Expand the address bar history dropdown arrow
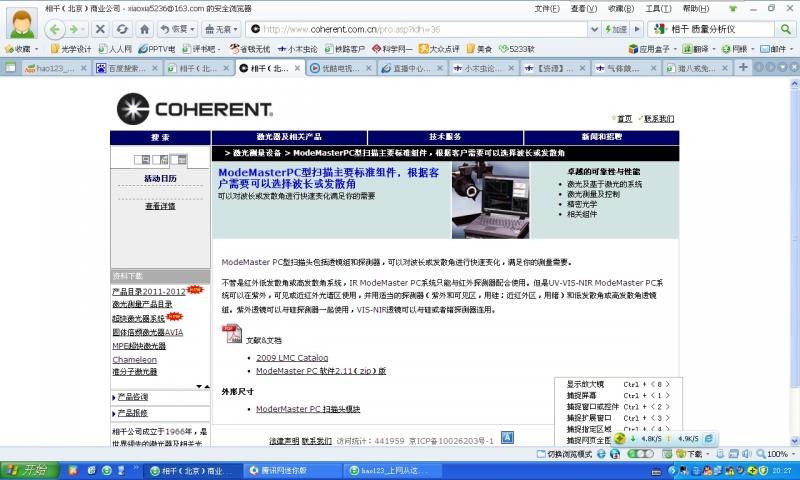 594,29
